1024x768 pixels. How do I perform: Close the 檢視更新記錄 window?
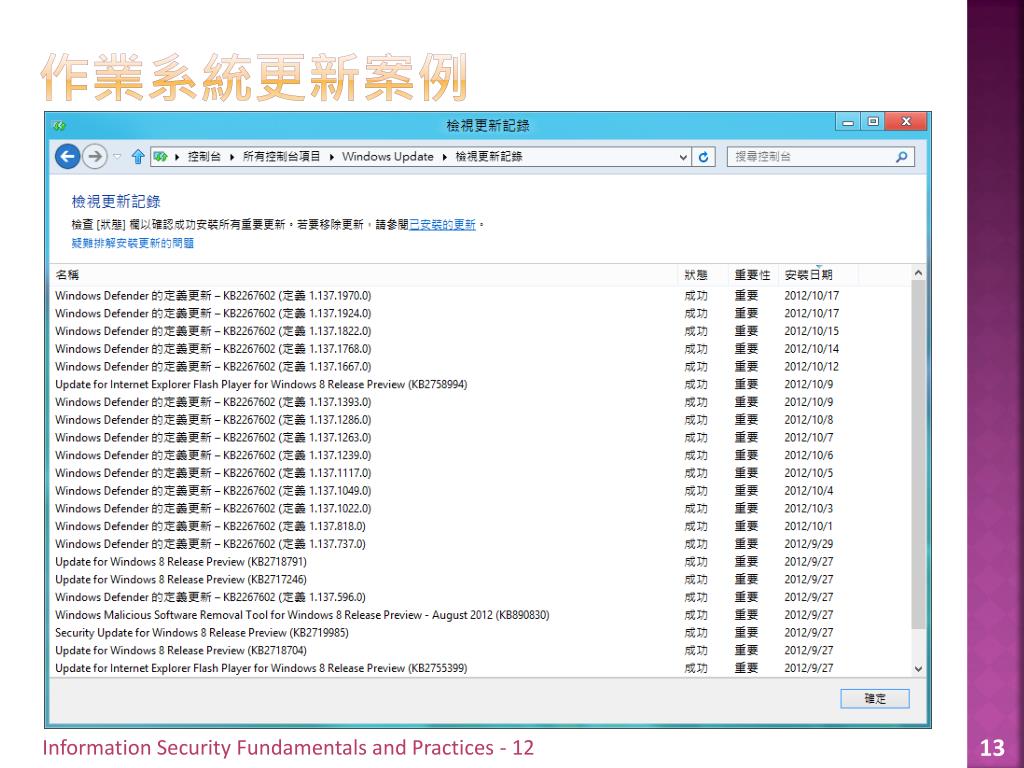[906, 122]
